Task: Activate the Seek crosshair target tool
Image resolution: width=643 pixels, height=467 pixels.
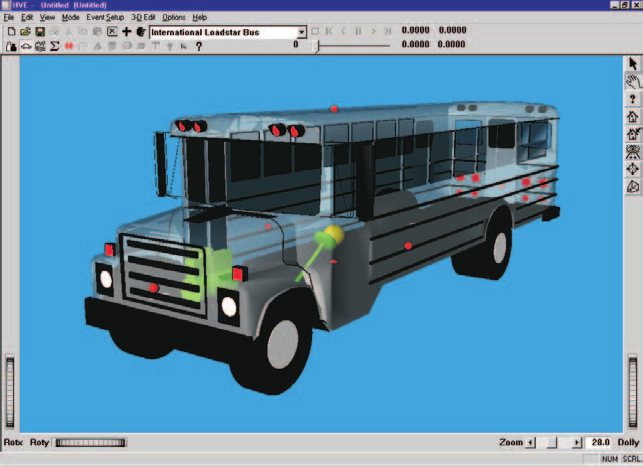Action: [633, 169]
